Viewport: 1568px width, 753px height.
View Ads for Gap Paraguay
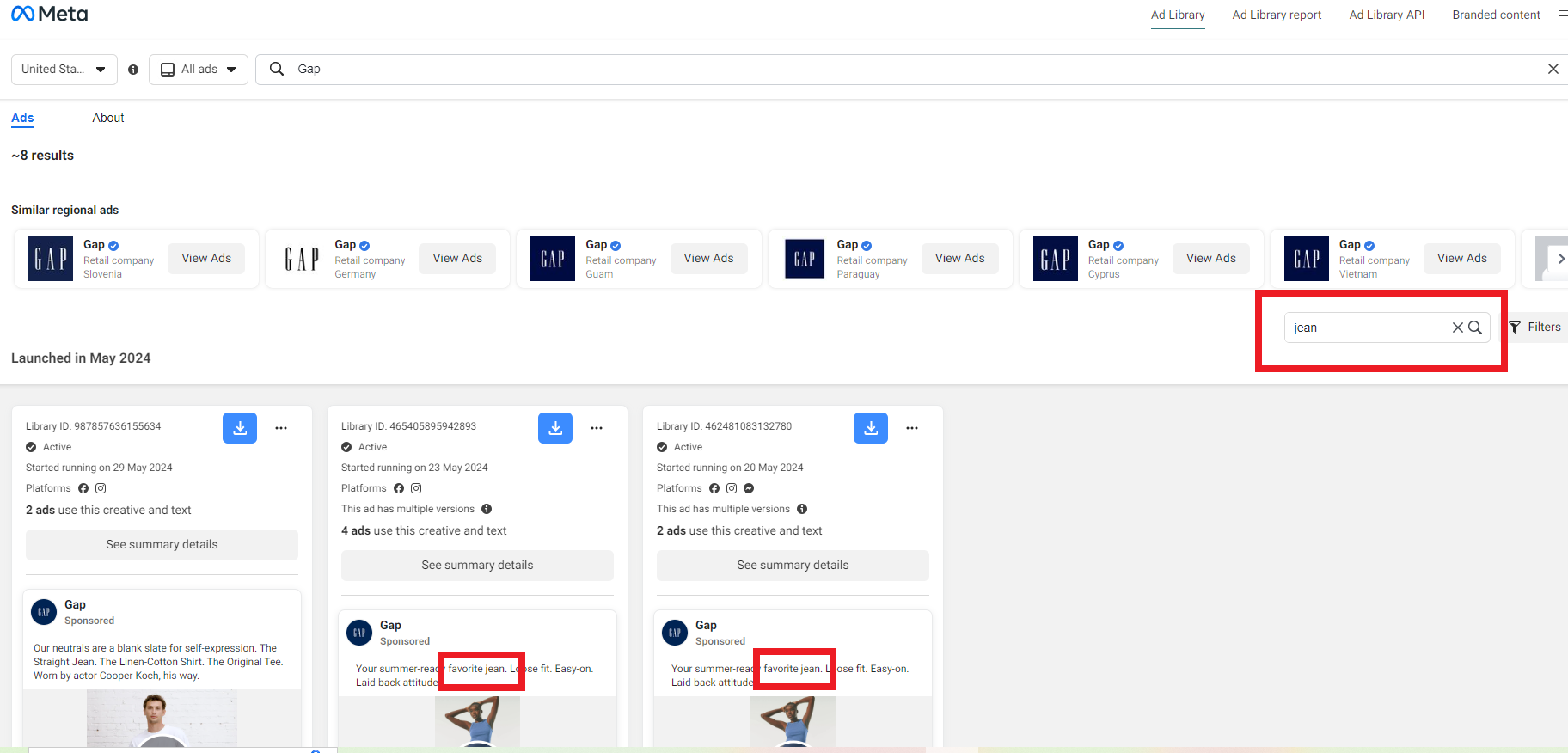[960, 259]
